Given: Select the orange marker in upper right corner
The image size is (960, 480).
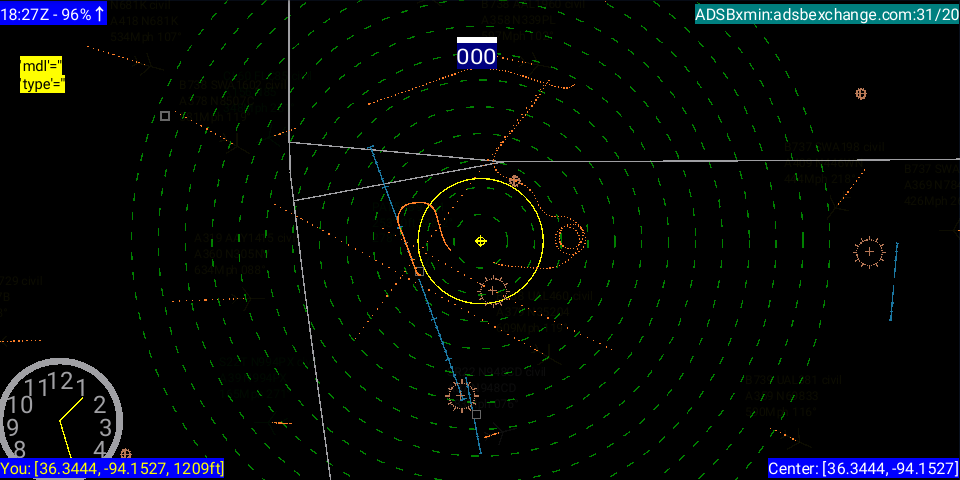Looking at the screenshot, I should (x=860, y=94).
